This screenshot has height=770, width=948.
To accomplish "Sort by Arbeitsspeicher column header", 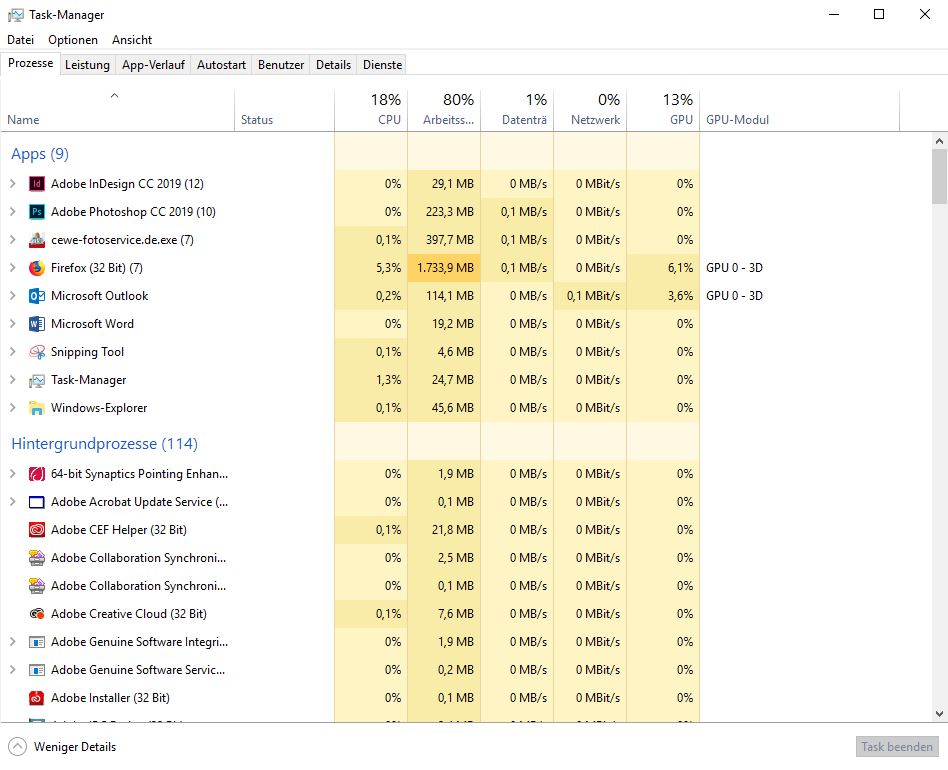I will 444,111.
